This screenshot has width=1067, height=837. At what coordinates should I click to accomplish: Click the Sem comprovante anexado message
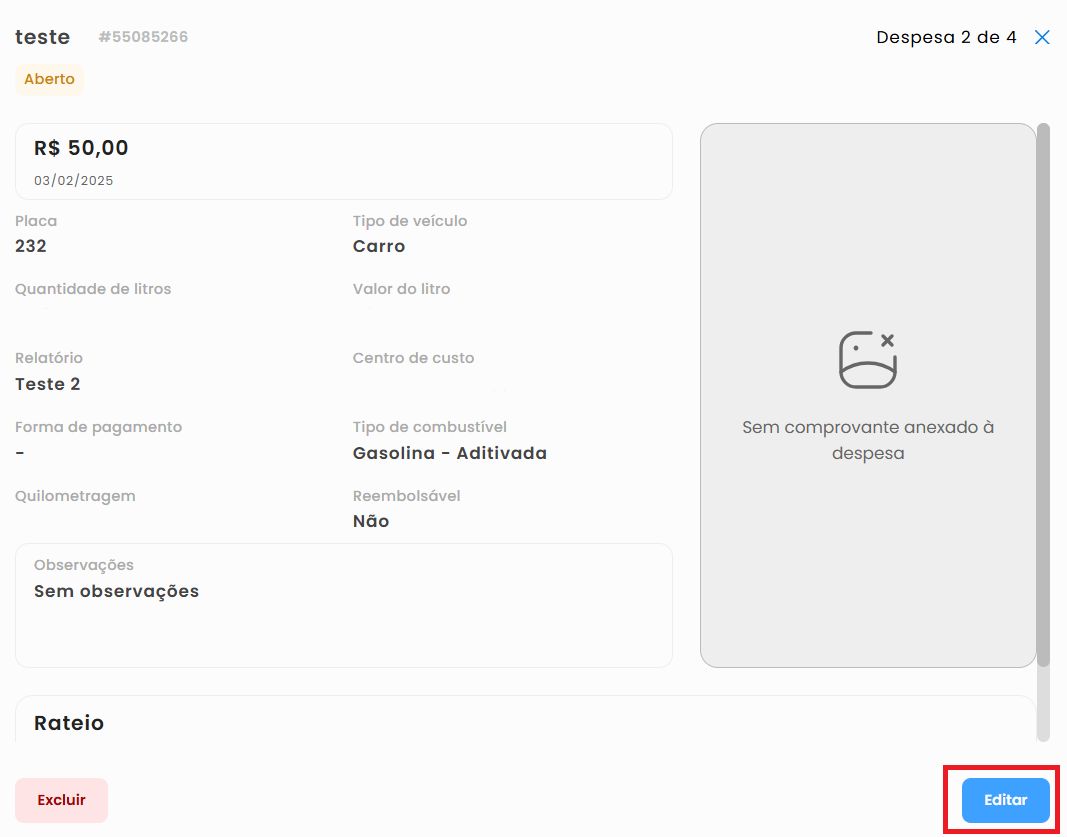[867, 440]
